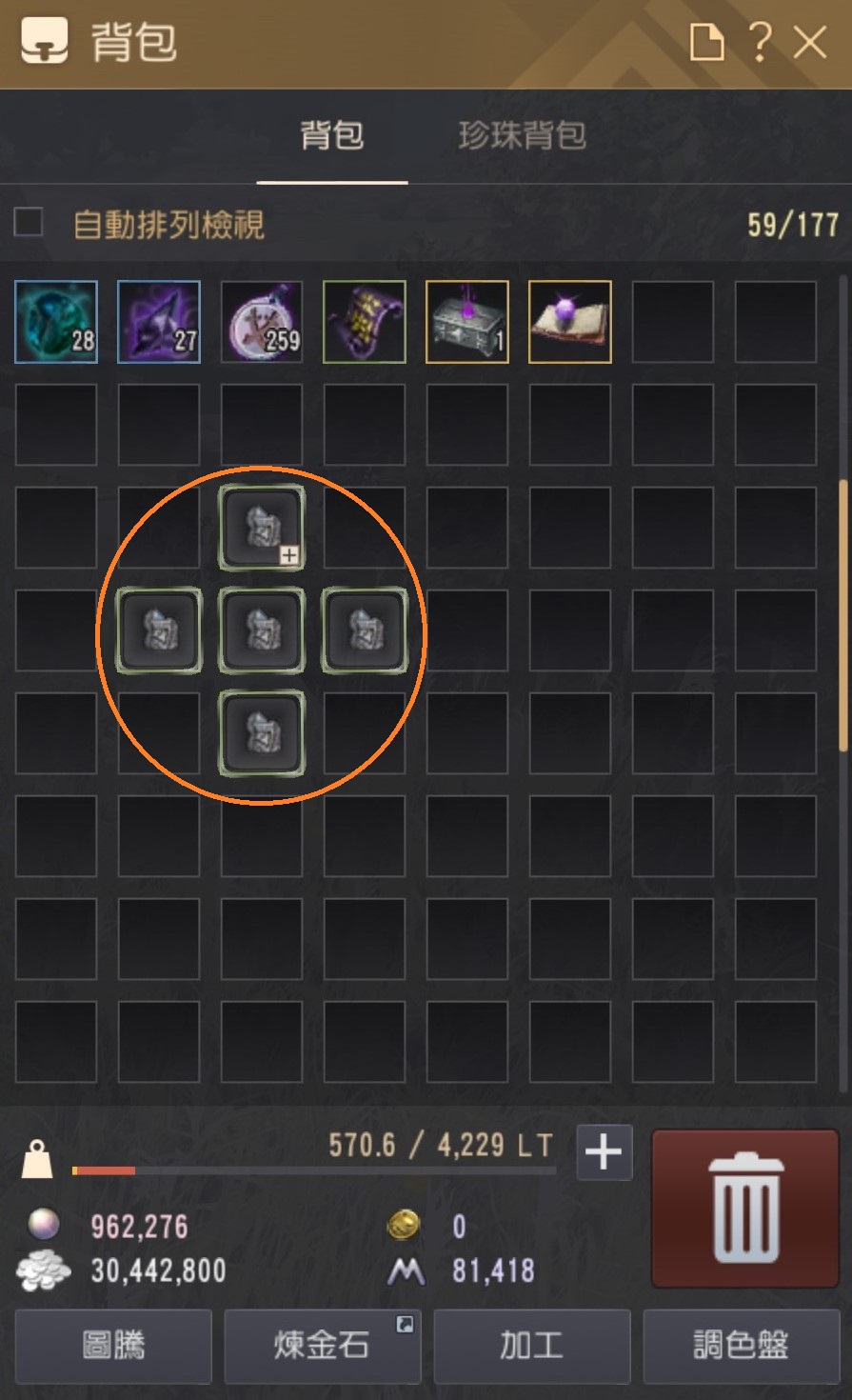Click the question mark help icon
Image resolution: width=852 pixels, height=1400 pixels.
[x=759, y=42]
